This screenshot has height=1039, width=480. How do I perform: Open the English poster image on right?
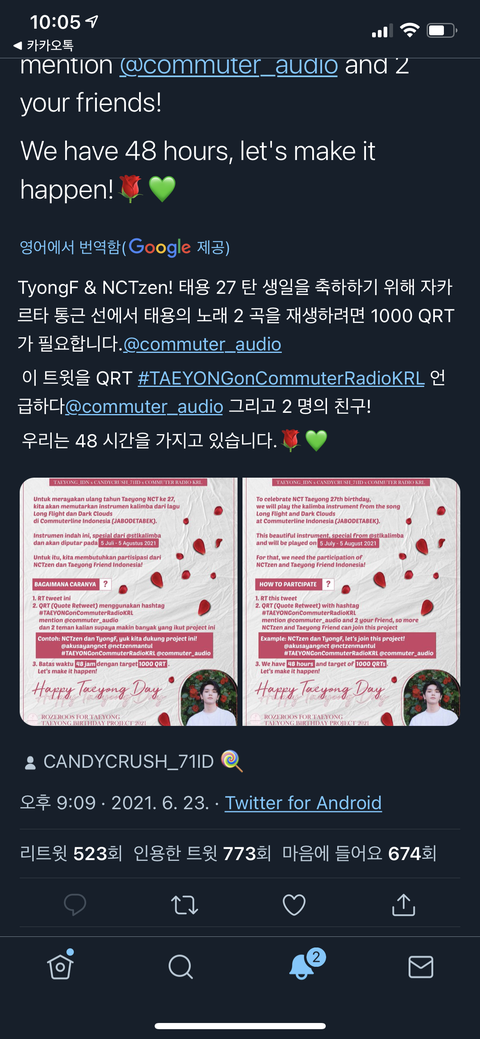(x=351, y=602)
